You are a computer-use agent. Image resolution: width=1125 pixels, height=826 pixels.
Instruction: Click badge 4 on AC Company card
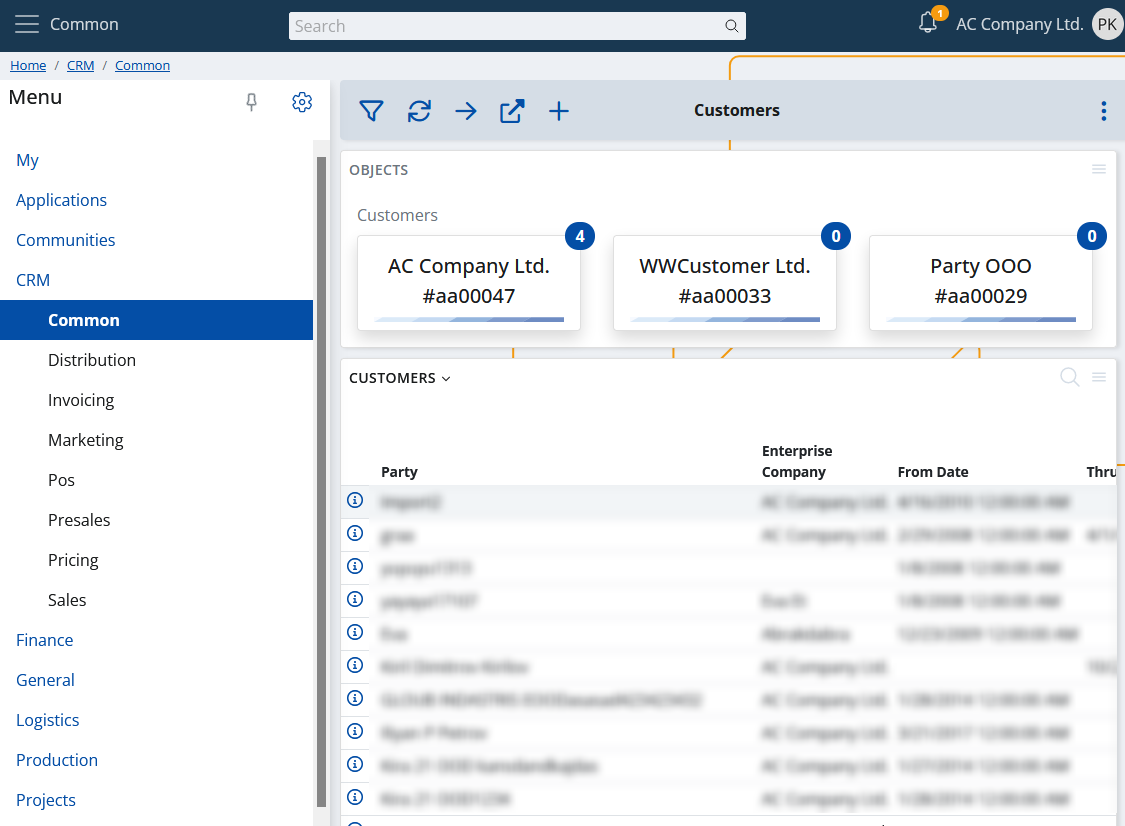(580, 236)
